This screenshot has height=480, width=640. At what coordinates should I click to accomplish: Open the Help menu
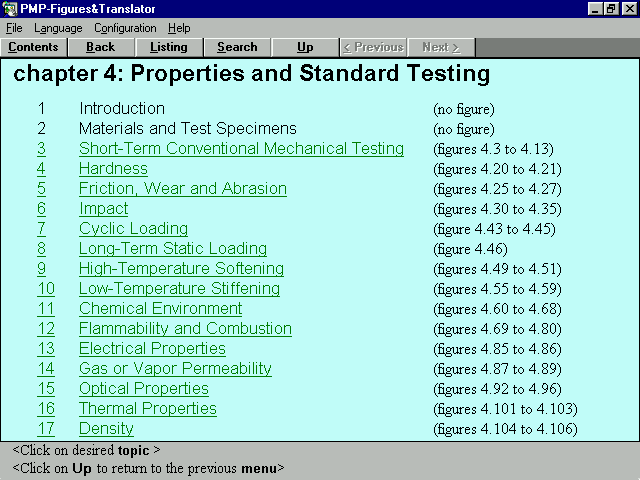pyautogui.click(x=179, y=28)
